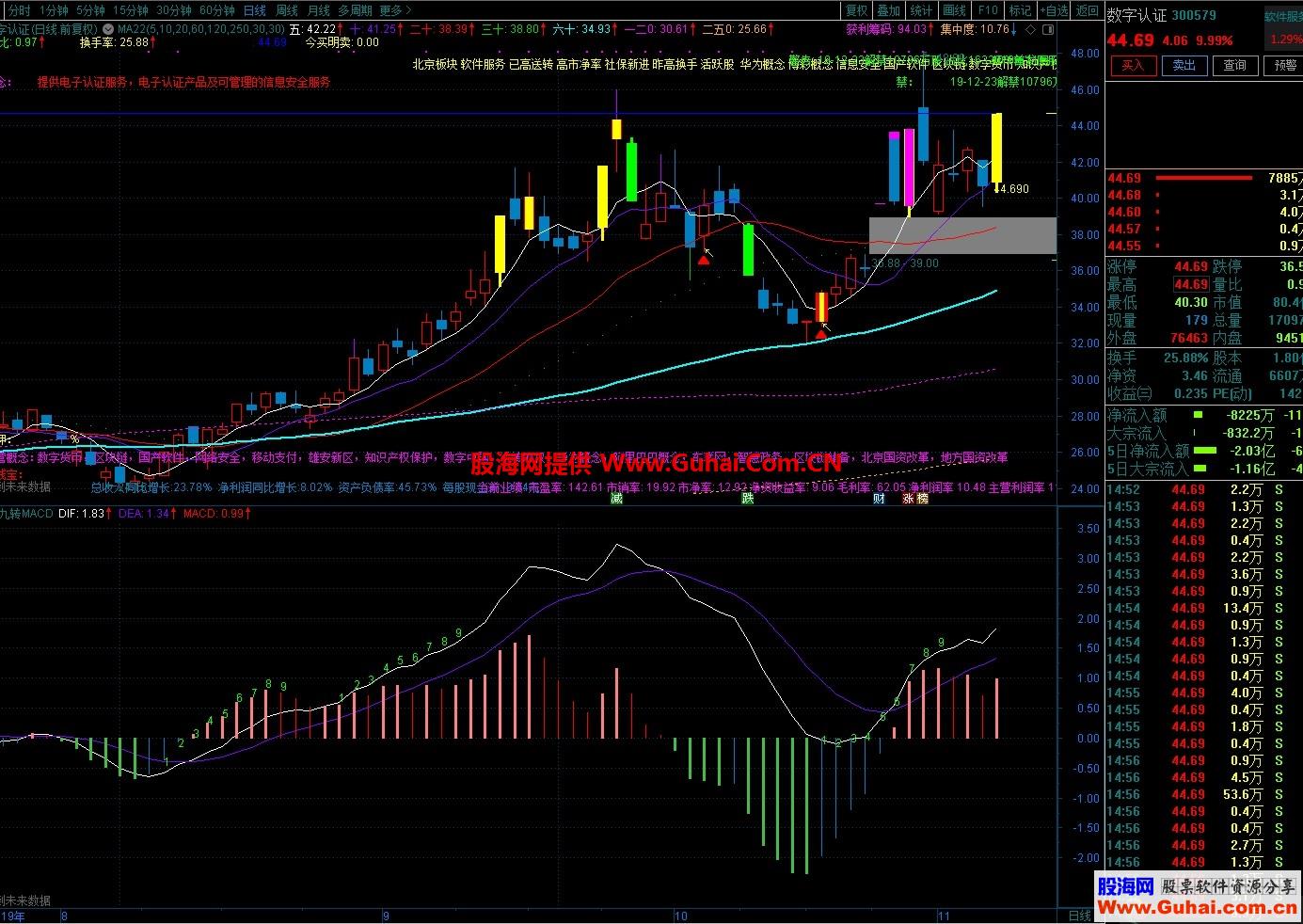Screen dimensions: 1303x924
Task: Click the 涨停 44.69 limit-up value
Action: pos(1189,267)
